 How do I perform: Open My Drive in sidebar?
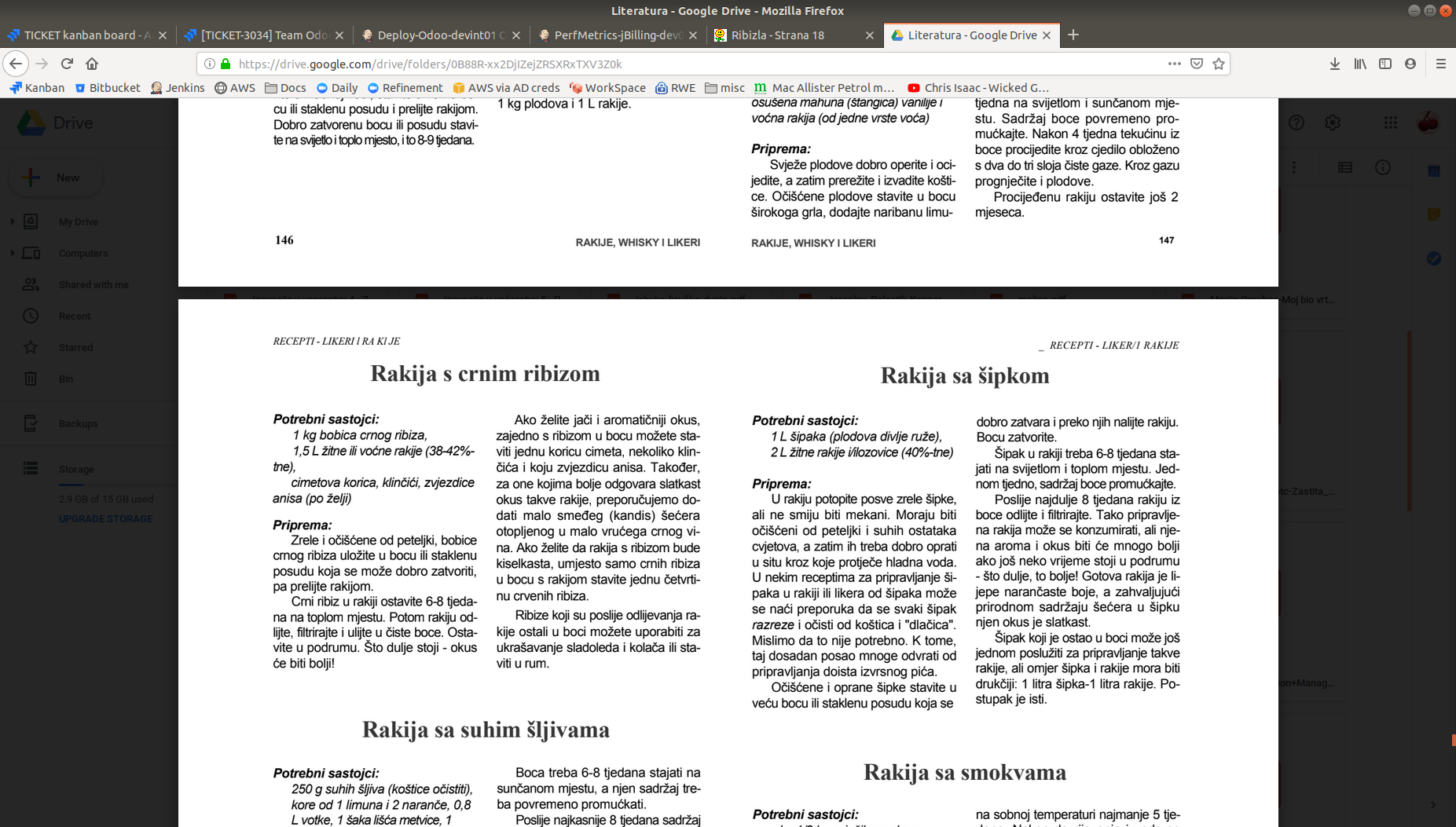tap(79, 221)
